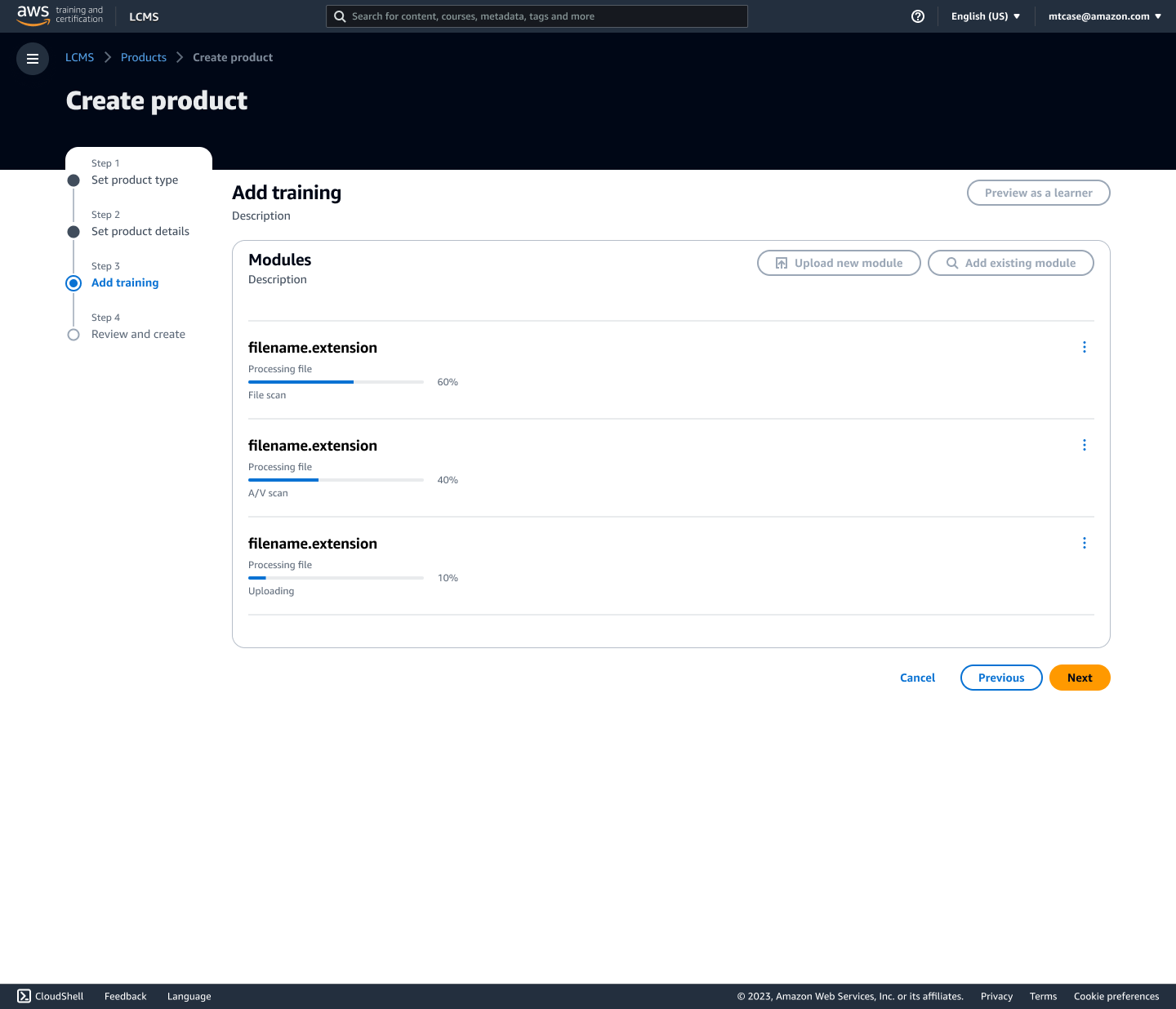Expand the English (US) language dropdown
This screenshot has width=1176, height=1009.
pyautogui.click(x=986, y=16)
